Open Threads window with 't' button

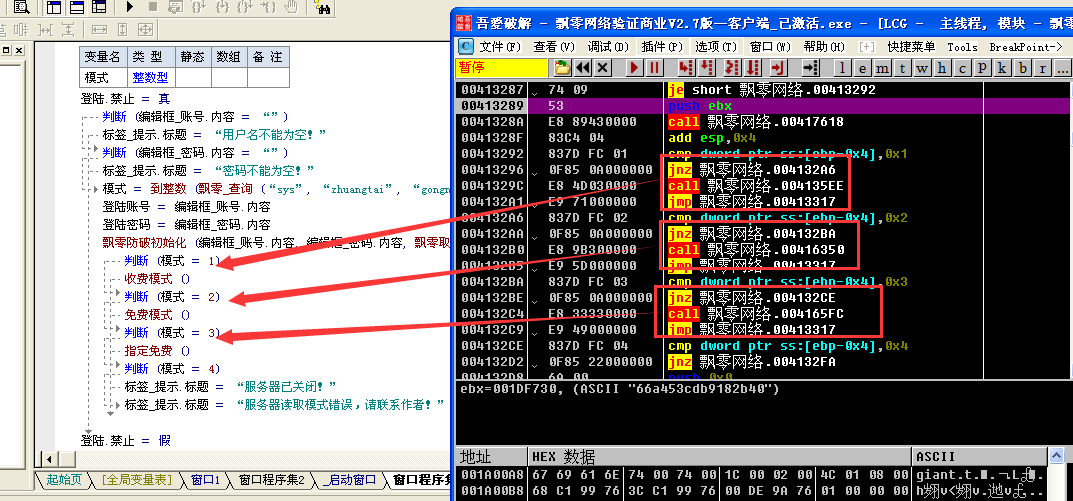click(903, 68)
